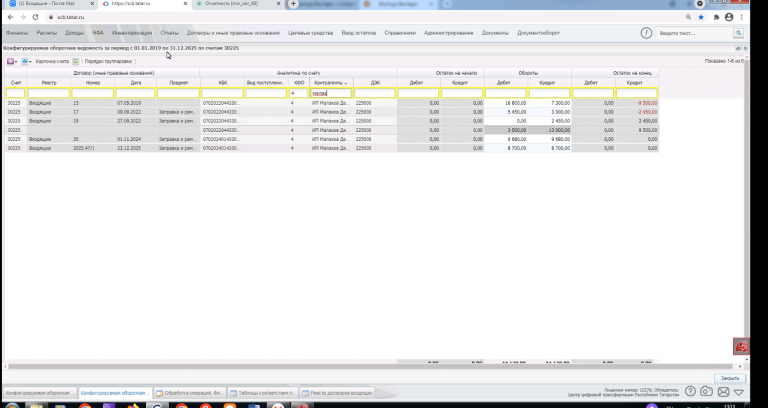Viewport: 768px width, 408px height.
Task: Click turnover debit value 16 800,00
Action: click(x=506, y=103)
